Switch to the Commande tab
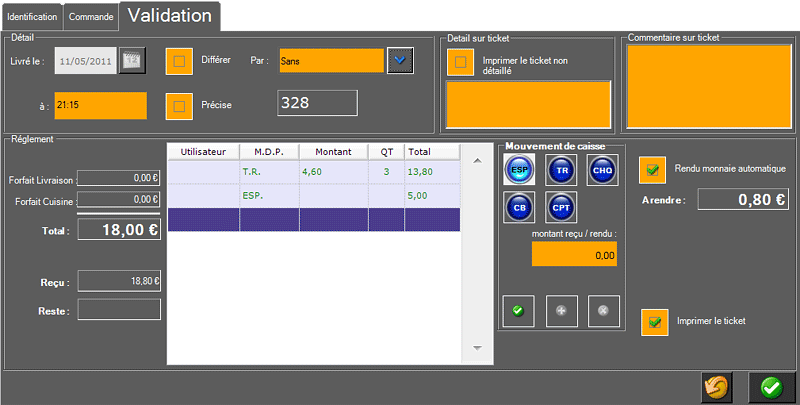This screenshot has height=405, width=800. click(x=91, y=17)
